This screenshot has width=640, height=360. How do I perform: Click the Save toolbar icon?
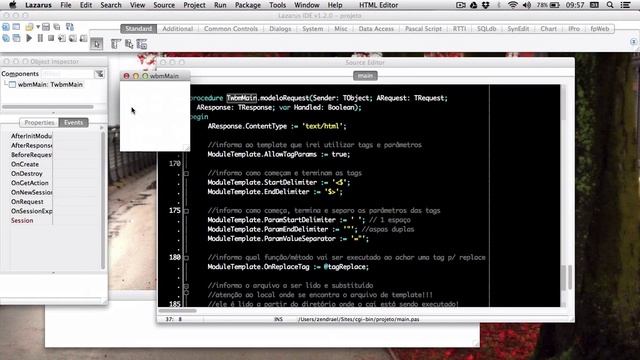coord(46,27)
